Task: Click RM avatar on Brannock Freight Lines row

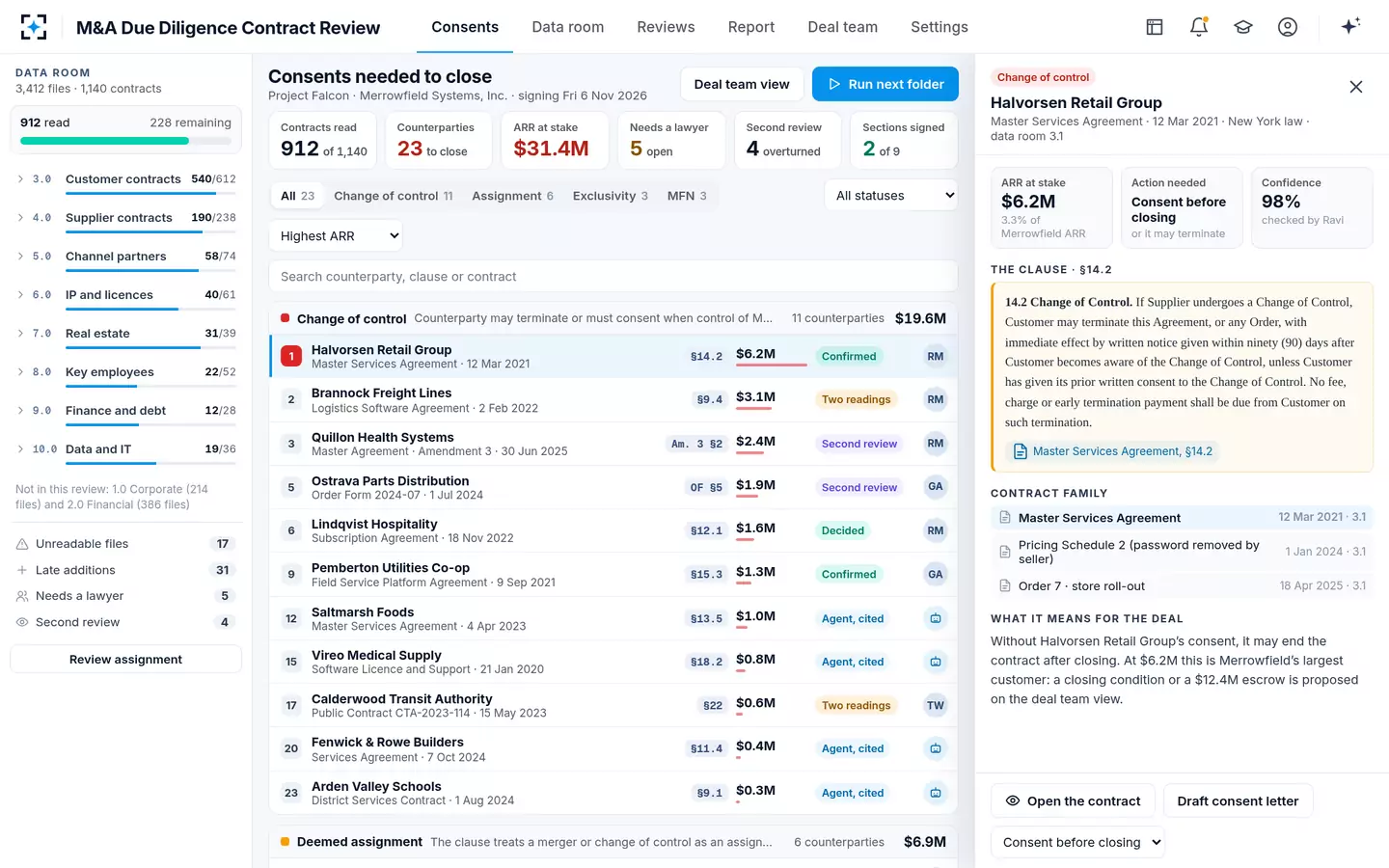Action: (936, 399)
